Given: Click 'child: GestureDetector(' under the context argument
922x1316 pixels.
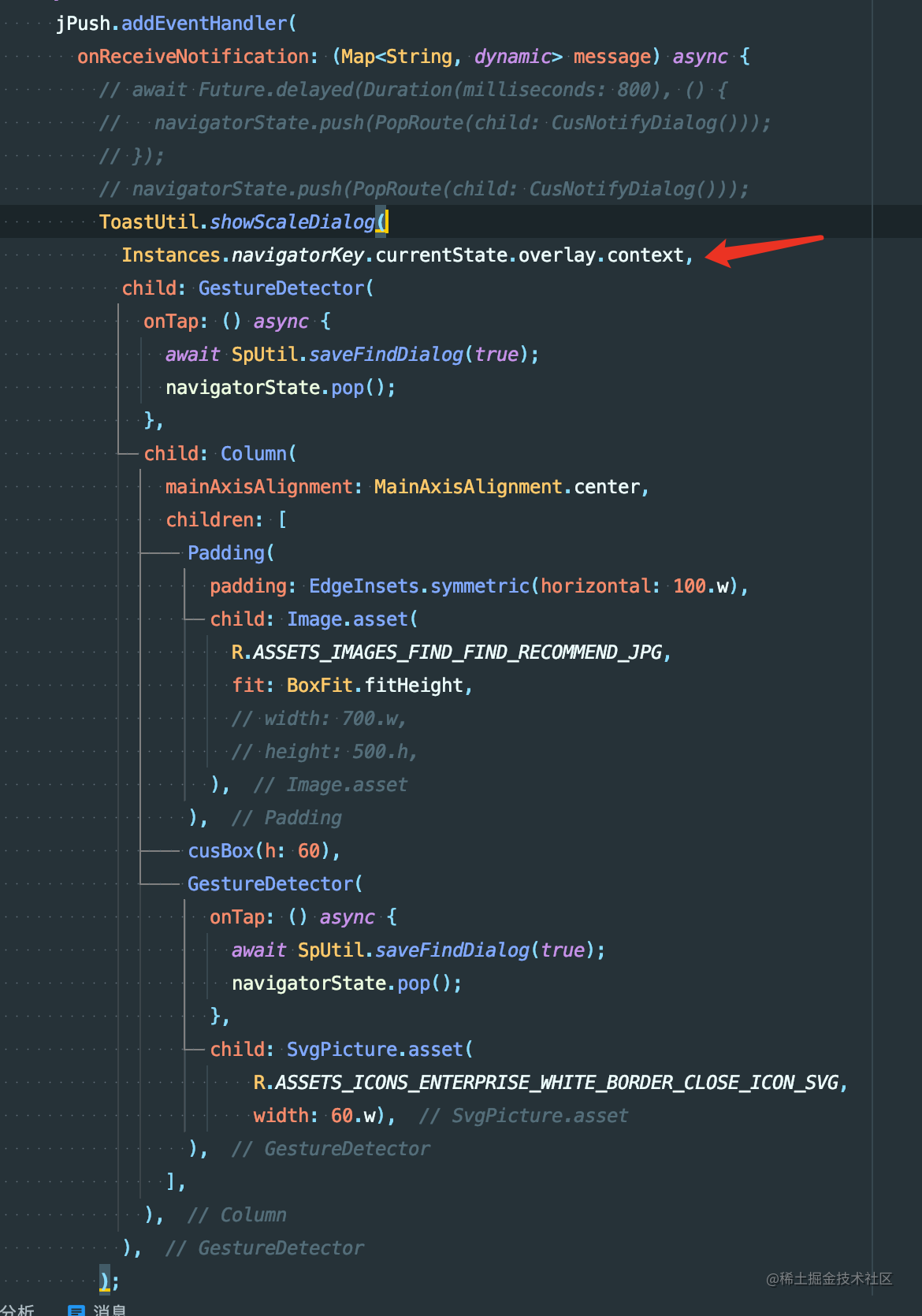Looking at the screenshot, I should coord(247,288).
